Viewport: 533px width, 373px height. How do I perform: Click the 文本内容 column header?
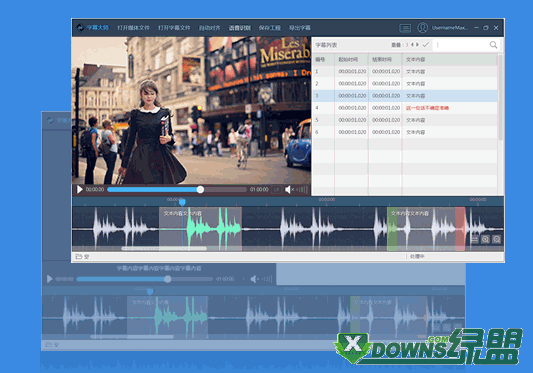(x=415, y=60)
